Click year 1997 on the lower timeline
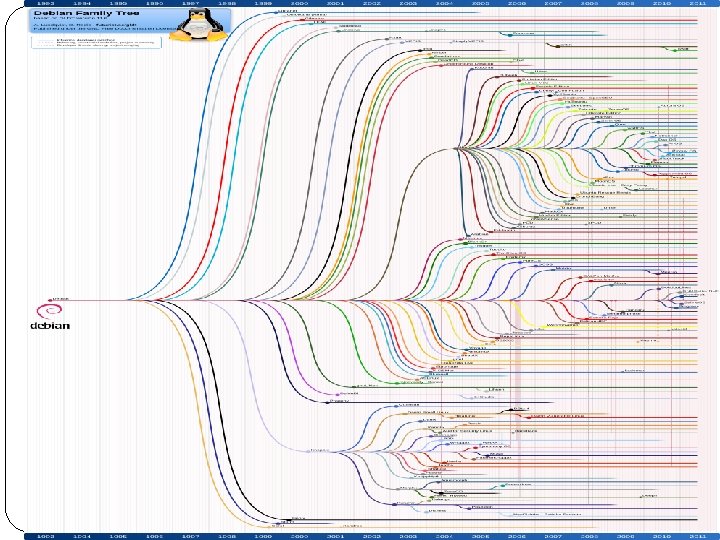Viewport: 720px width, 540px height. 191,536
